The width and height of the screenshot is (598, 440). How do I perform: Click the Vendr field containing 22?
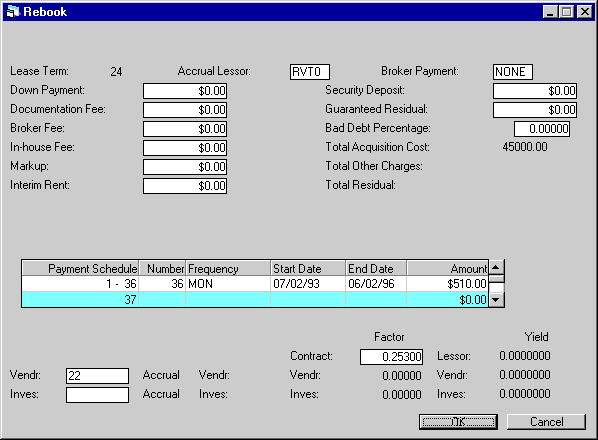[97, 376]
